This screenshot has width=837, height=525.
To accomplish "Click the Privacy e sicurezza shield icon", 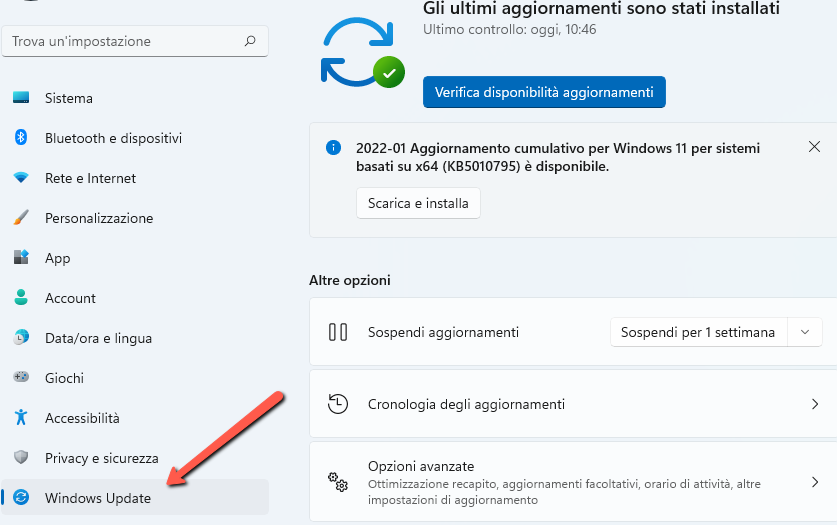I will (21, 458).
